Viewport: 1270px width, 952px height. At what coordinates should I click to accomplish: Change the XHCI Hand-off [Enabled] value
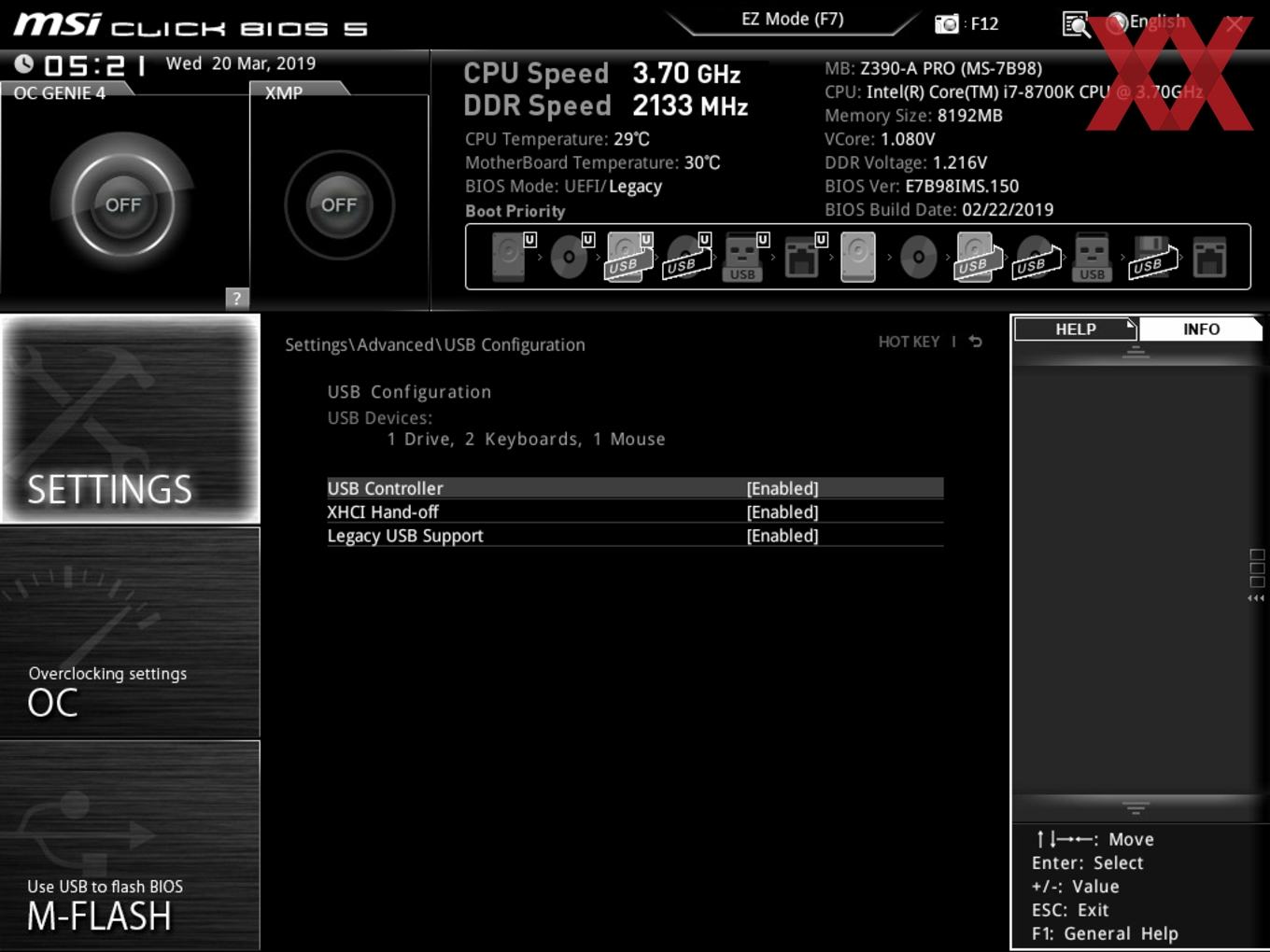783,511
